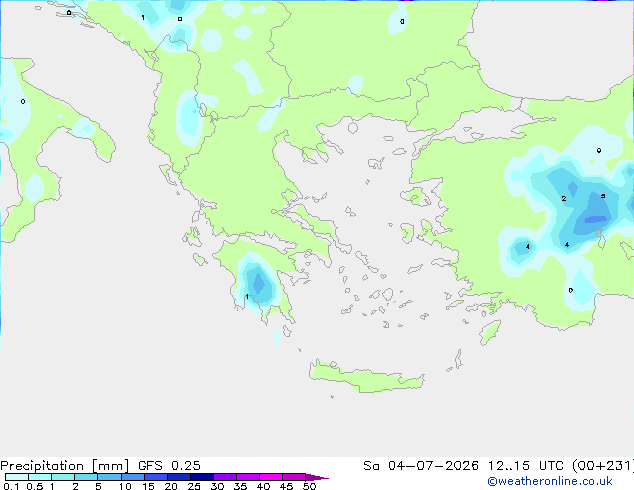Click the 35–40 mm legend swatch
This screenshot has width=634, height=490.
tap(247, 477)
